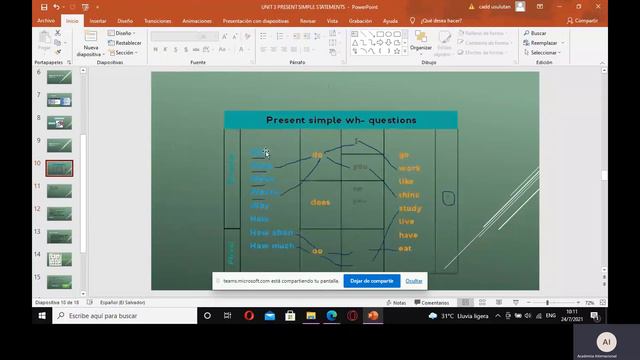The height and width of the screenshot is (360, 640).
Task: Click Dejar de compartir button
Action: (x=372, y=281)
